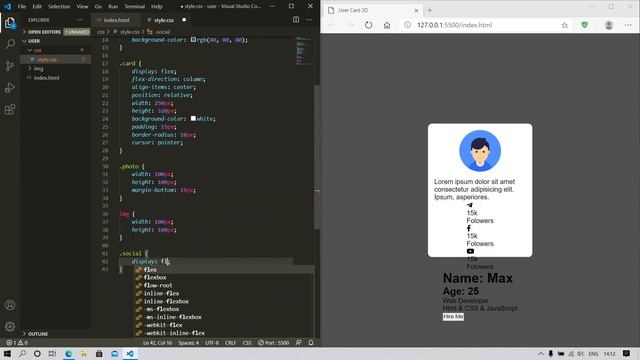Close the User Card 3D browser tab
Image resolution: width=640 pixels, height=360 pixels.
(x=416, y=11)
